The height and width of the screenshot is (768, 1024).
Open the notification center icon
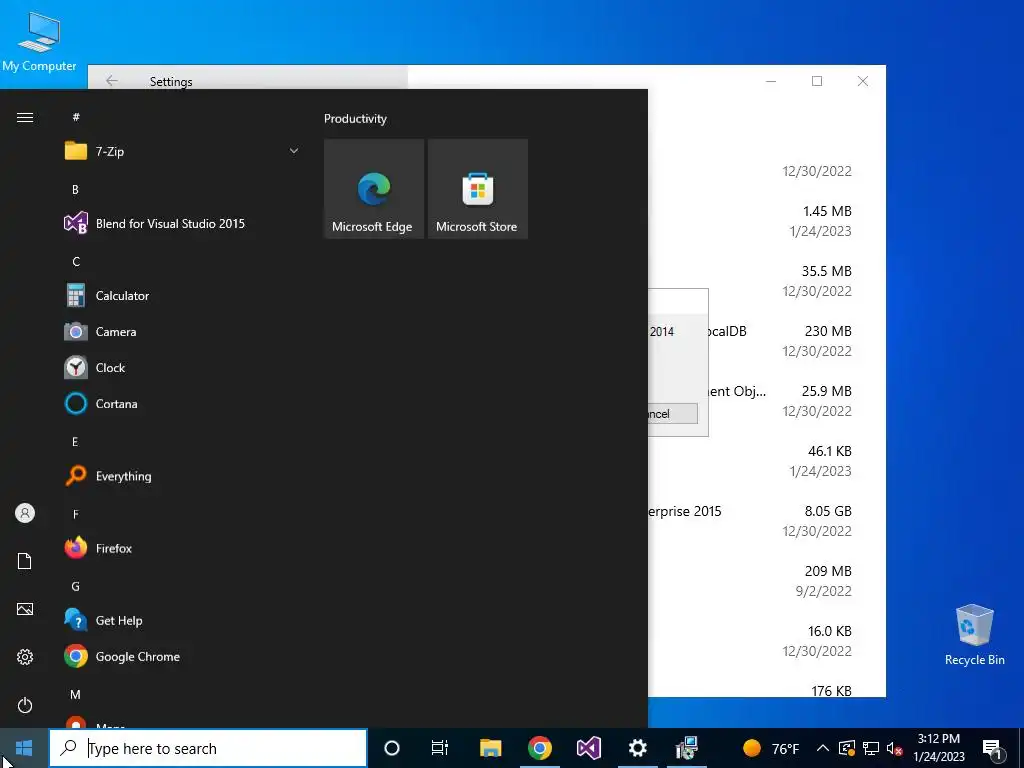tap(993, 749)
